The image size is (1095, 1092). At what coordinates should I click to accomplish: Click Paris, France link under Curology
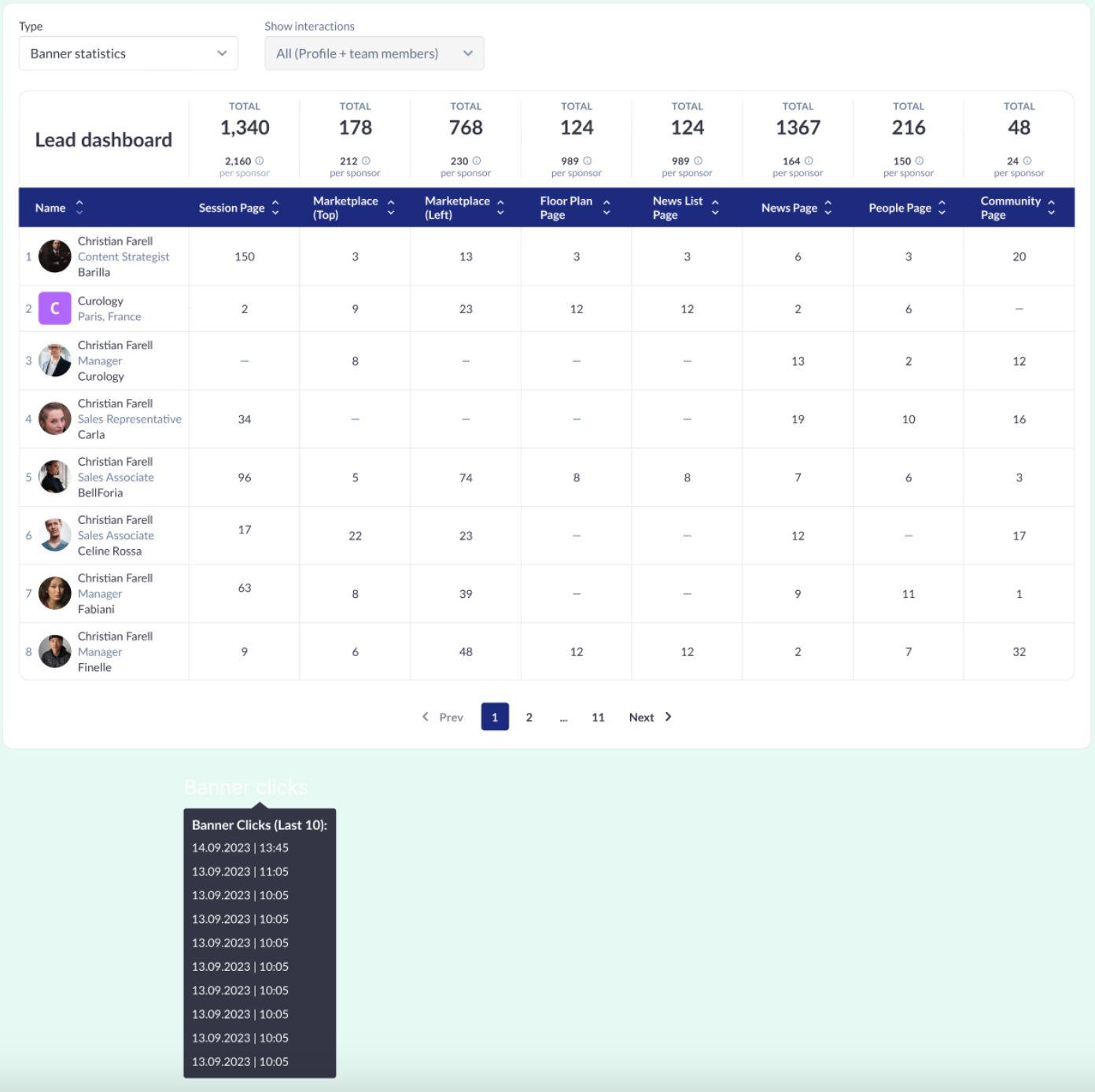coord(109,316)
